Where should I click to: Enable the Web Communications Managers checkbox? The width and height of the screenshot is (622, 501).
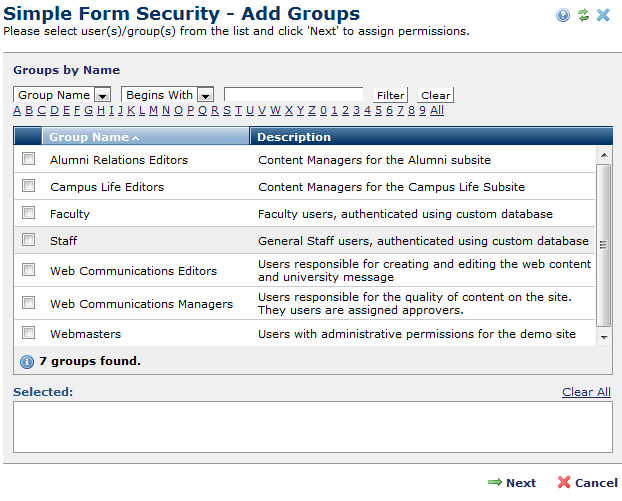click(29, 303)
